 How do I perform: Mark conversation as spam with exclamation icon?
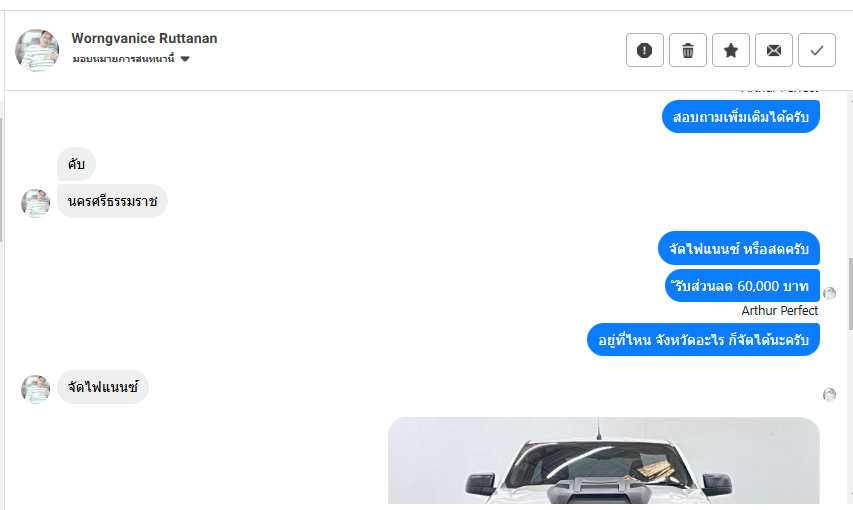645,50
